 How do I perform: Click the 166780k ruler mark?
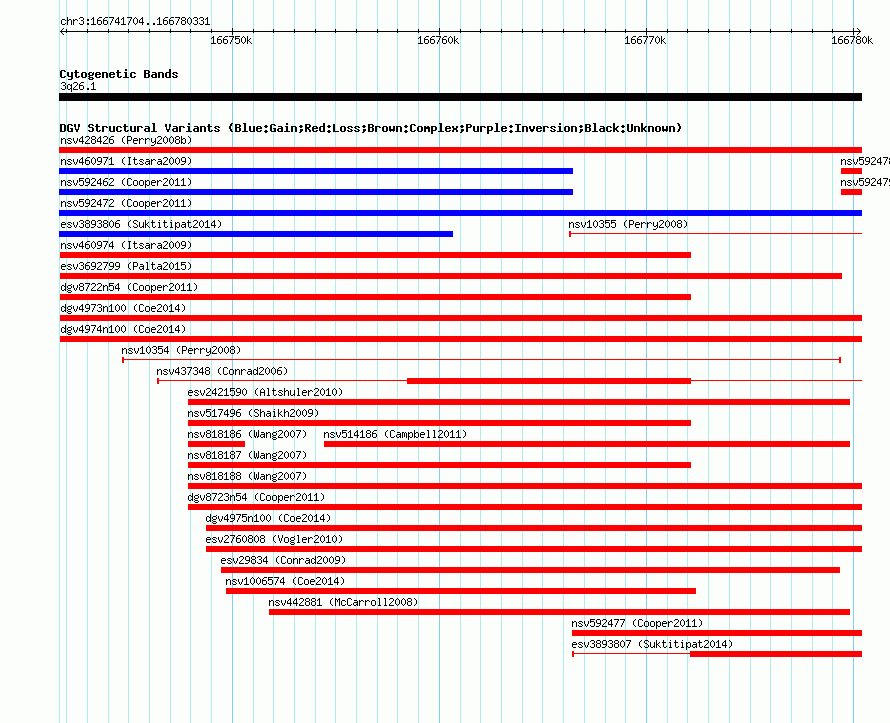point(852,40)
